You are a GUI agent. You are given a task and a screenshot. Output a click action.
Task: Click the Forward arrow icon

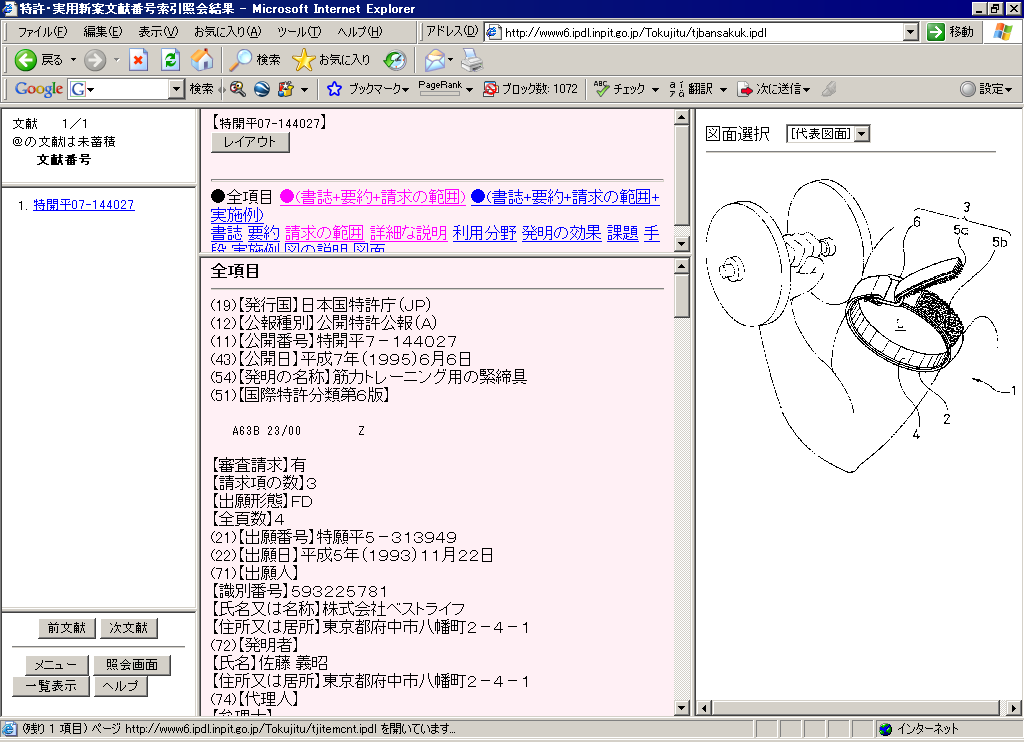point(95,60)
